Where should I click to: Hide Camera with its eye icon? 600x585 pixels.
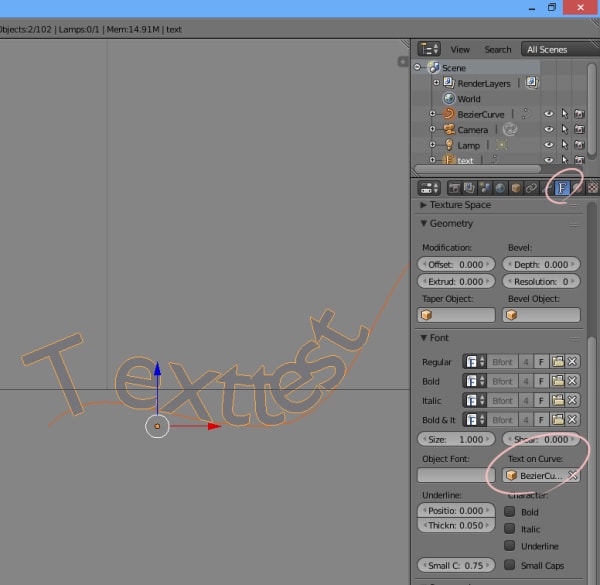coord(548,129)
